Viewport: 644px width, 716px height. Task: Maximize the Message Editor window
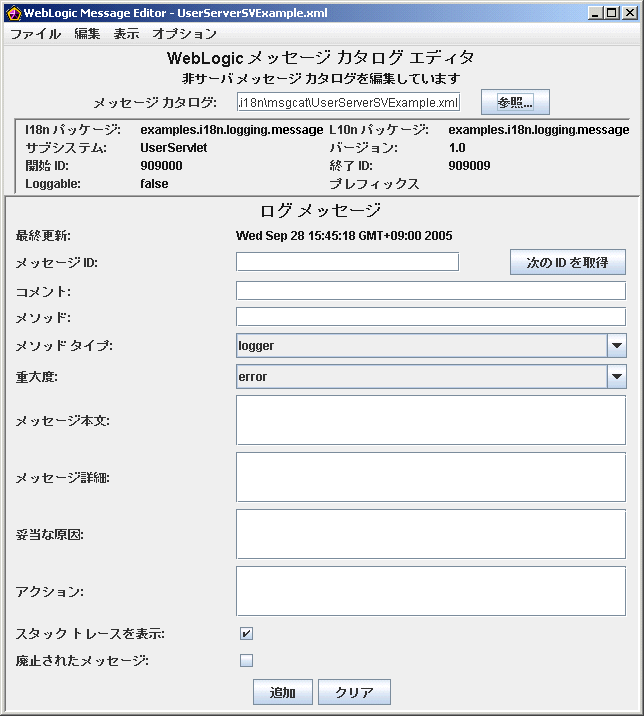pos(612,13)
